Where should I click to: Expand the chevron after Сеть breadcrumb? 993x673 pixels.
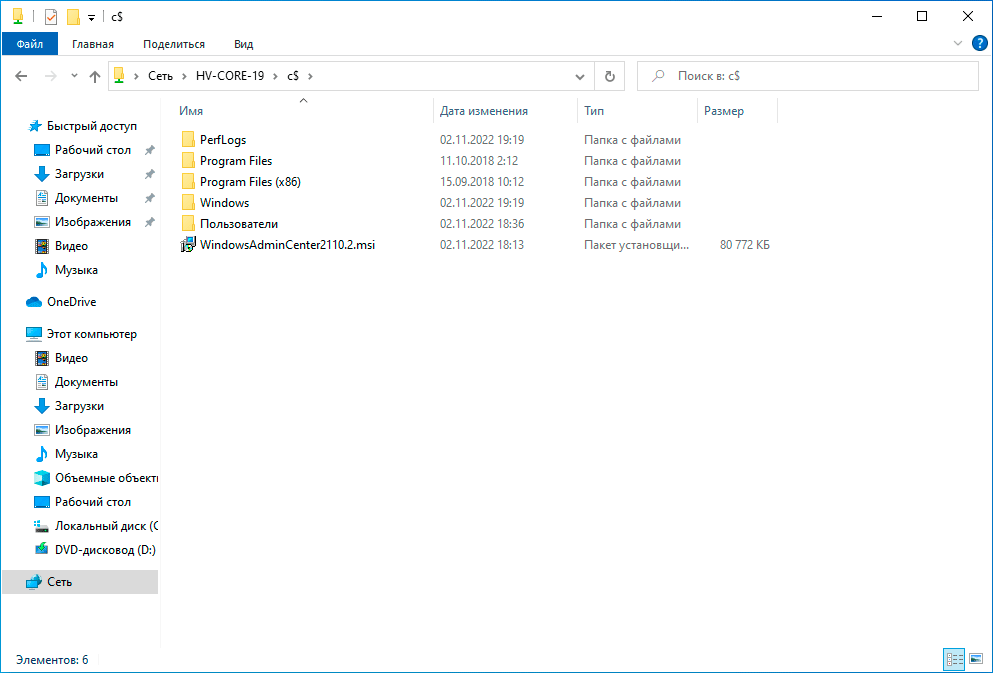click(184, 76)
